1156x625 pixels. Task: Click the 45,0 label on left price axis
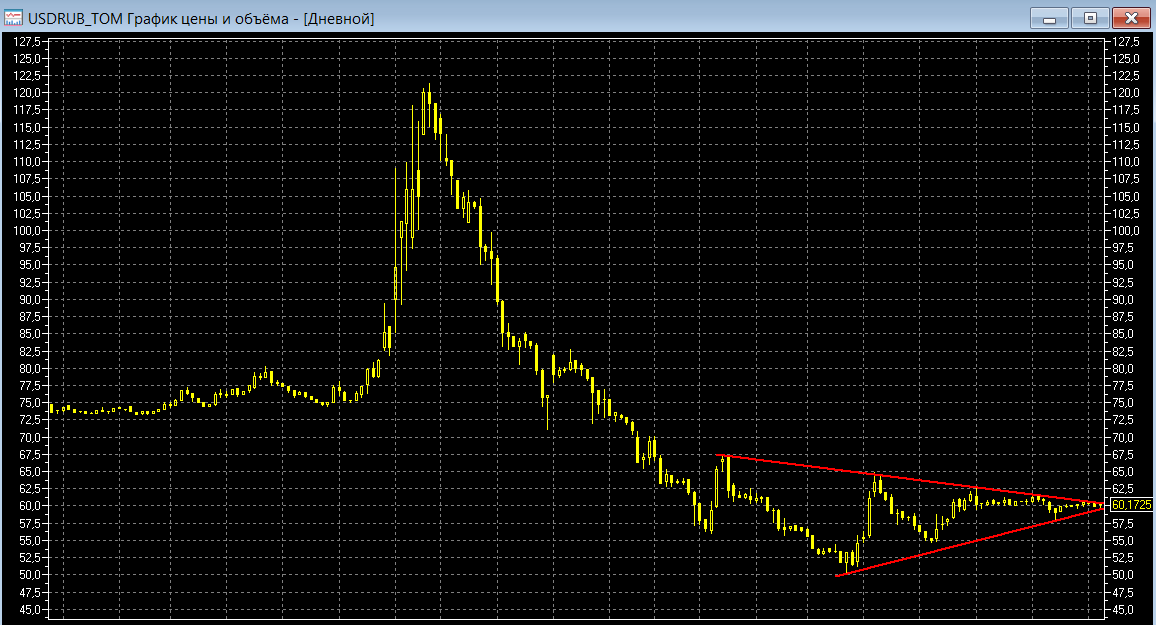30,610
